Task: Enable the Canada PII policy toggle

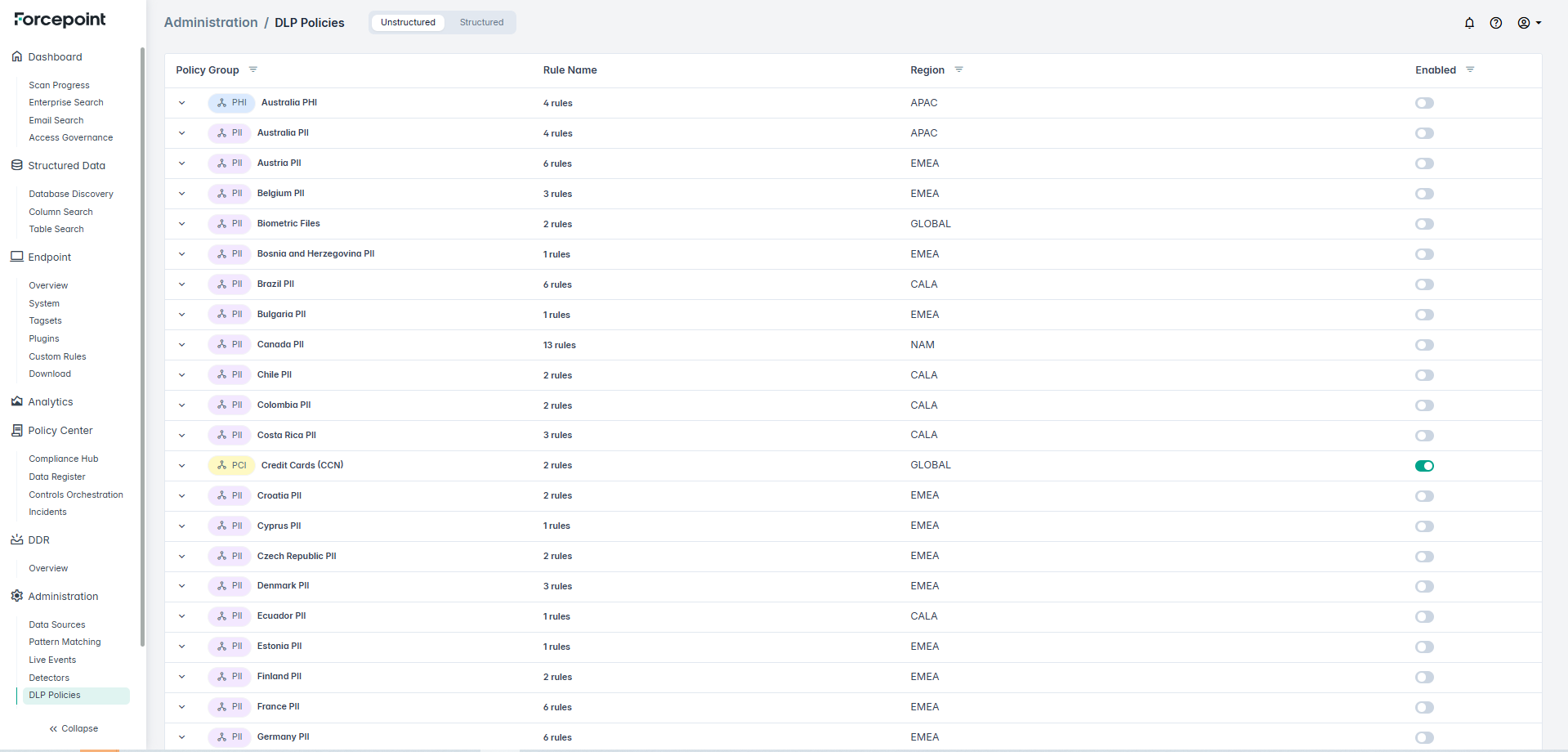Action: click(1424, 345)
